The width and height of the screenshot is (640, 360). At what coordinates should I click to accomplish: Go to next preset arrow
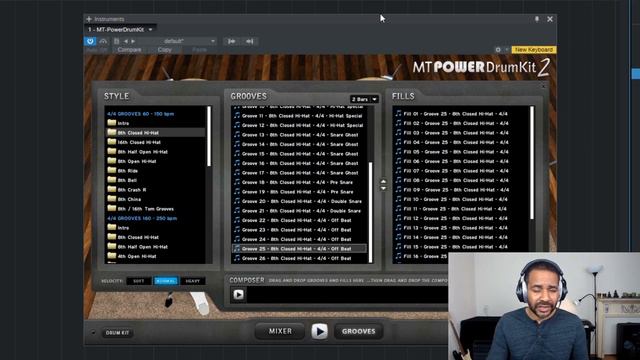click(133, 41)
